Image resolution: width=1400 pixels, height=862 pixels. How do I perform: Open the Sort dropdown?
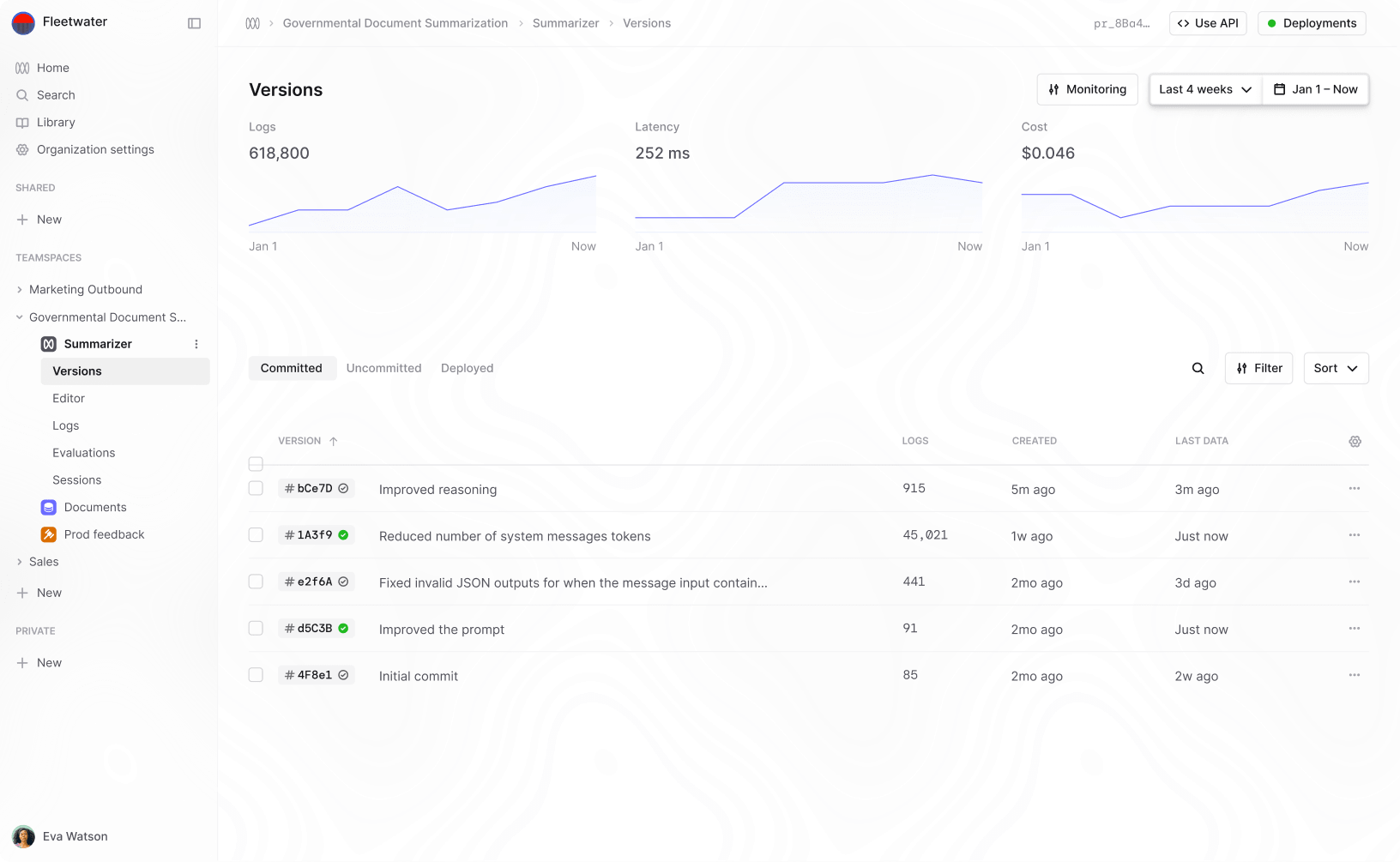tap(1335, 369)
